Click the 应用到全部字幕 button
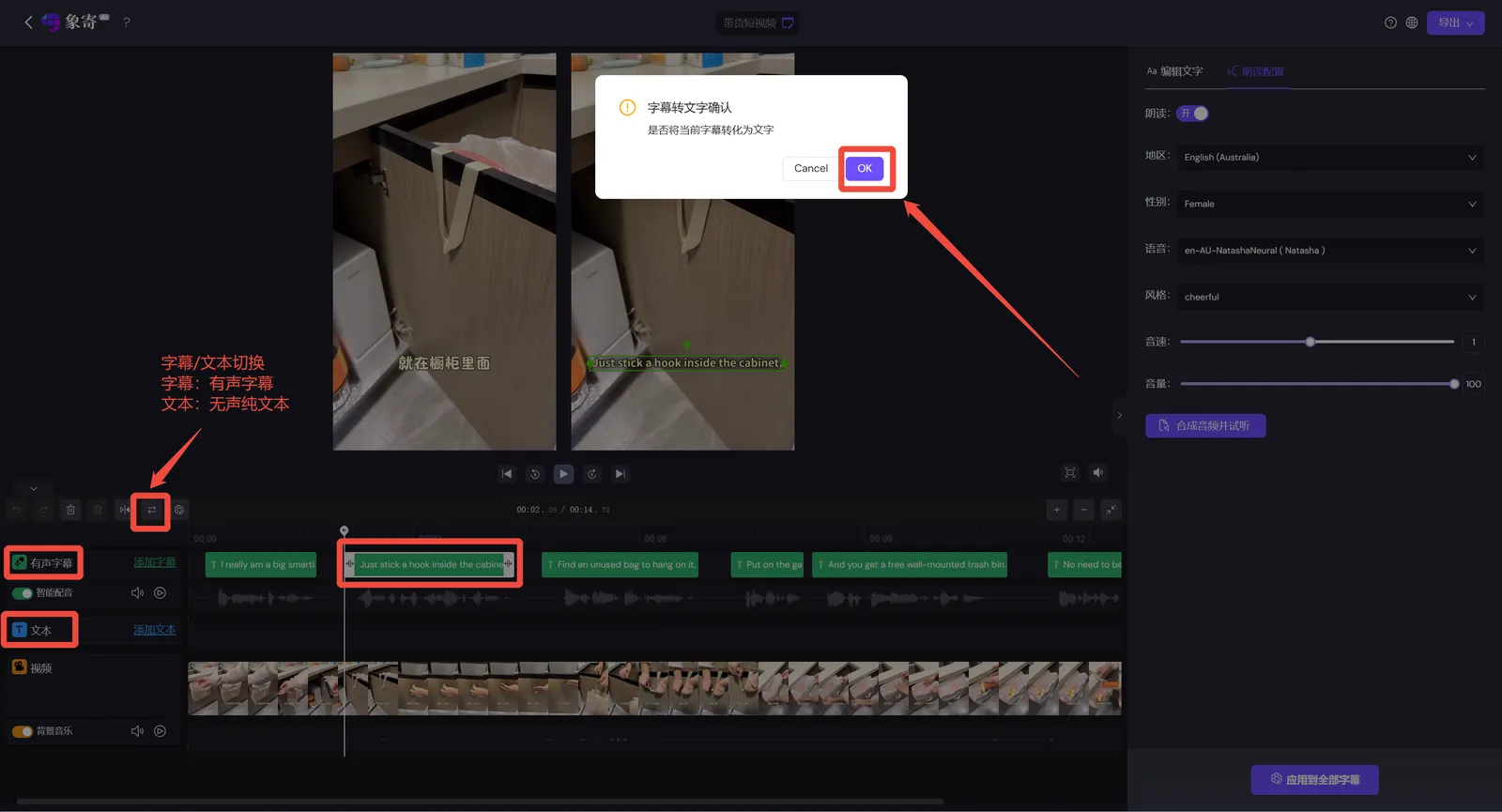This screenshot has height=812, width=1502. (x=1314, y=779)
